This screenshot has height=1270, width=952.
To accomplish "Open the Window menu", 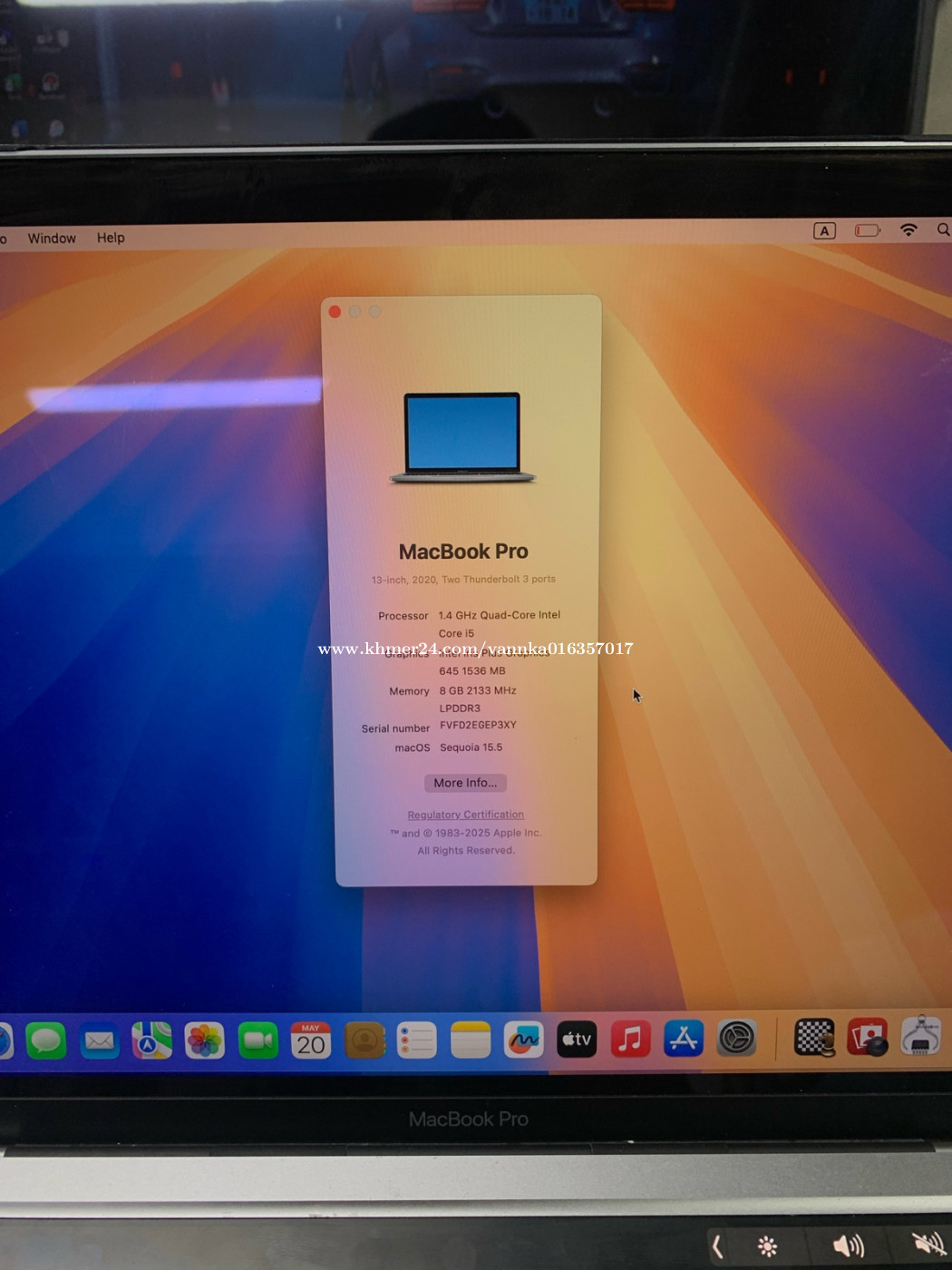I will coord(52,239).
